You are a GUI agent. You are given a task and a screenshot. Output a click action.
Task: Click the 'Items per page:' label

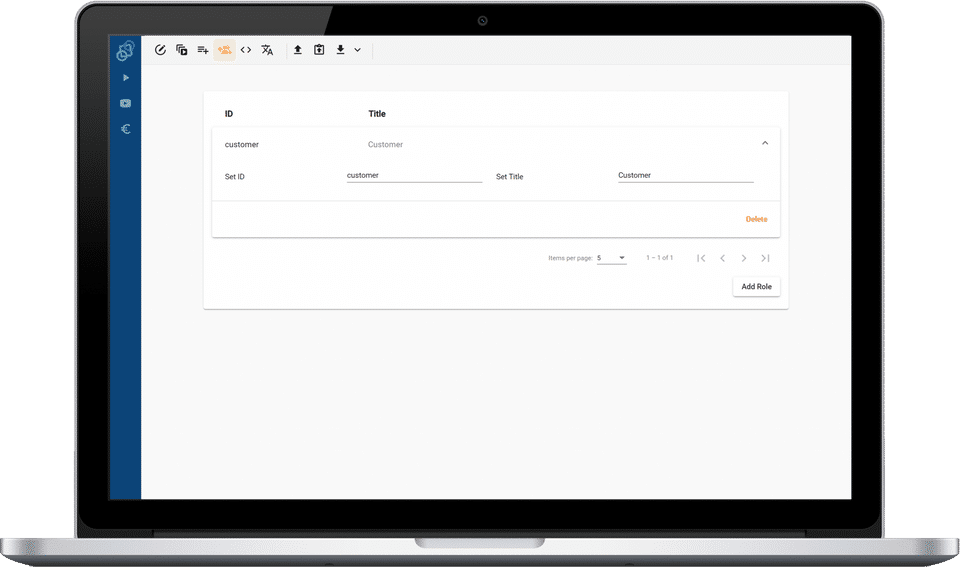[x=570, y=258]
